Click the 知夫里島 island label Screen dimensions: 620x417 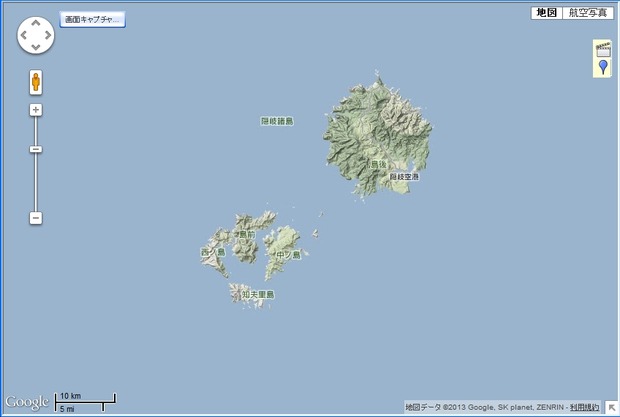pos(258,294)
